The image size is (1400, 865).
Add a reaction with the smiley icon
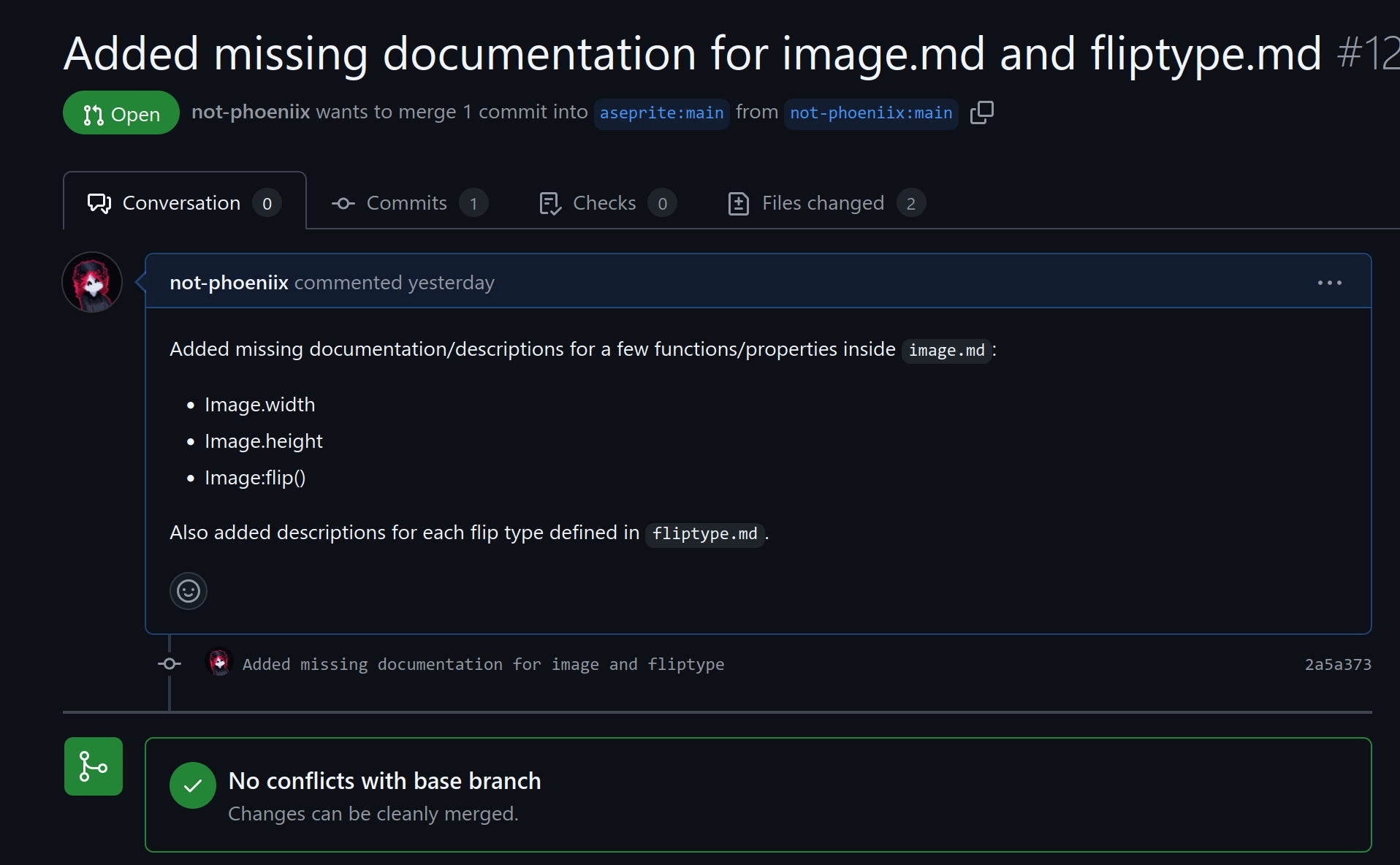[189, 590]
